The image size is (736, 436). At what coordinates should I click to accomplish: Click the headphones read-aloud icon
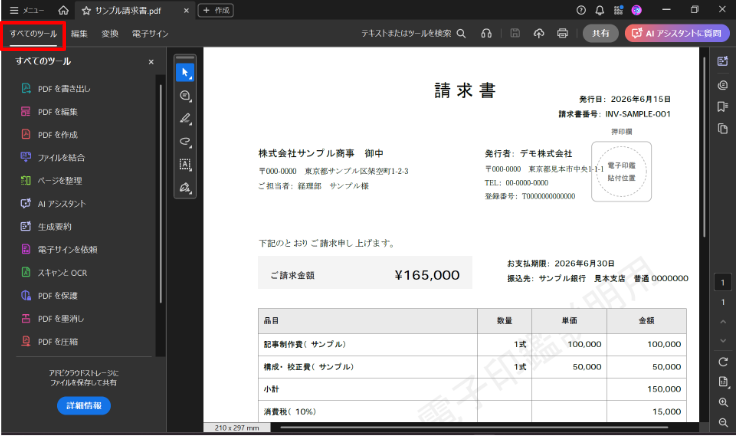[486, 33]
